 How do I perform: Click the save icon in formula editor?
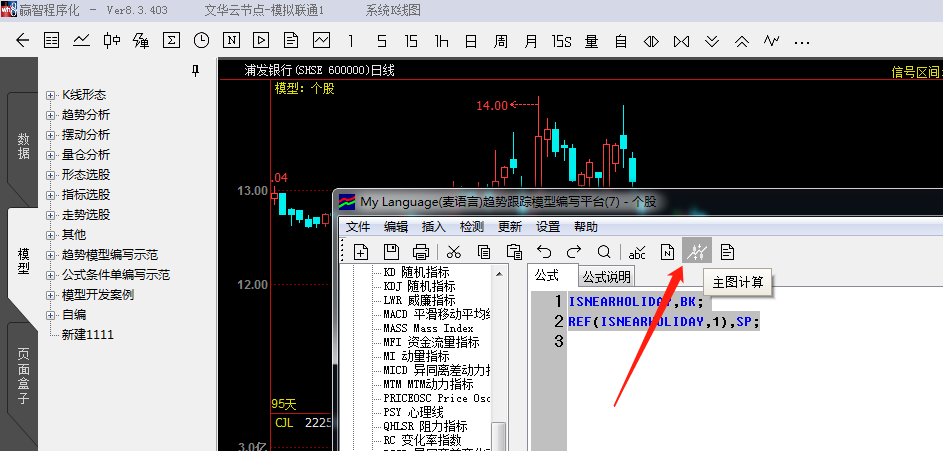point(392,251)
